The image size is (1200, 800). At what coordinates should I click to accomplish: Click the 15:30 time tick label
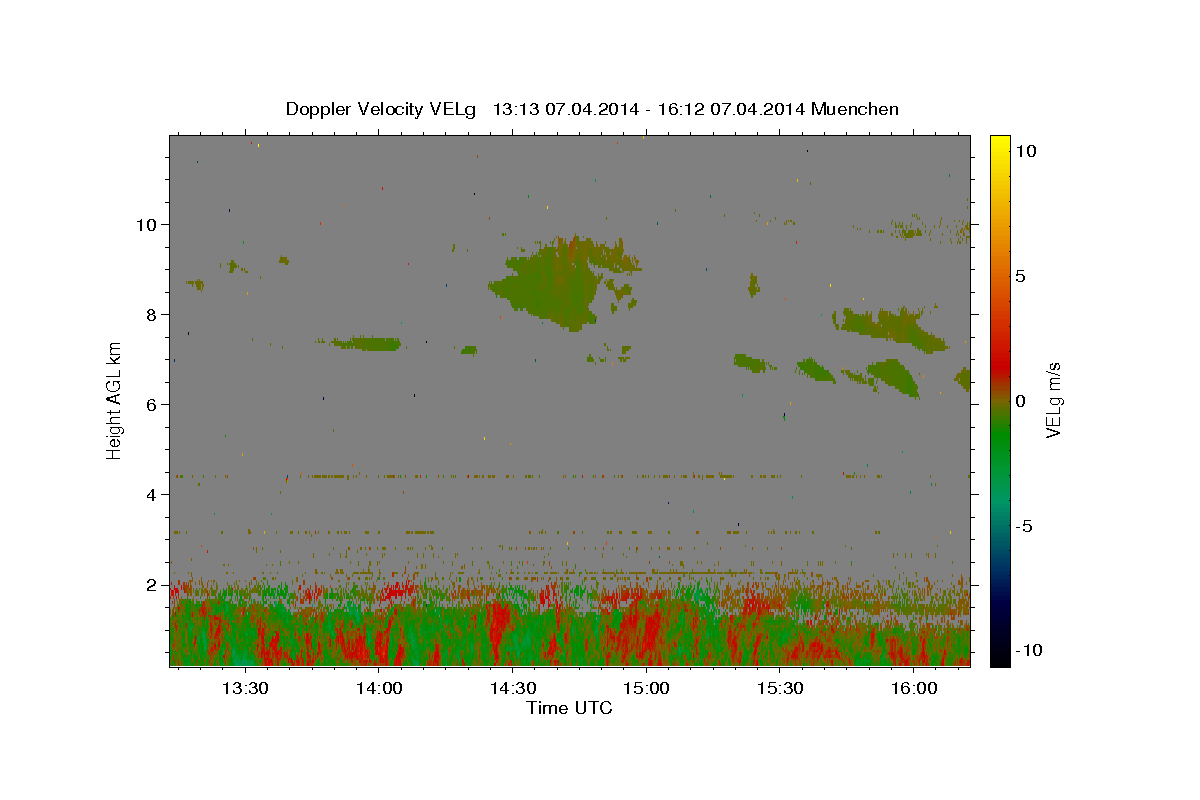[780, 688]
